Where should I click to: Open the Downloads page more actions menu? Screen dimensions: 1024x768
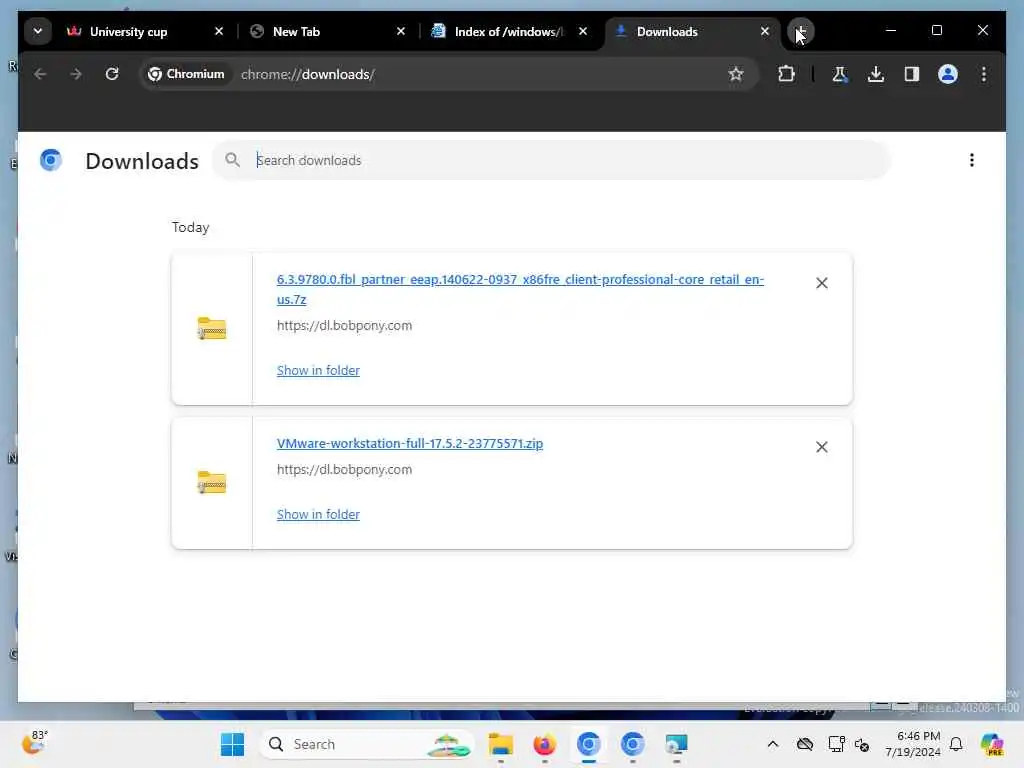(x=972, y=160)
